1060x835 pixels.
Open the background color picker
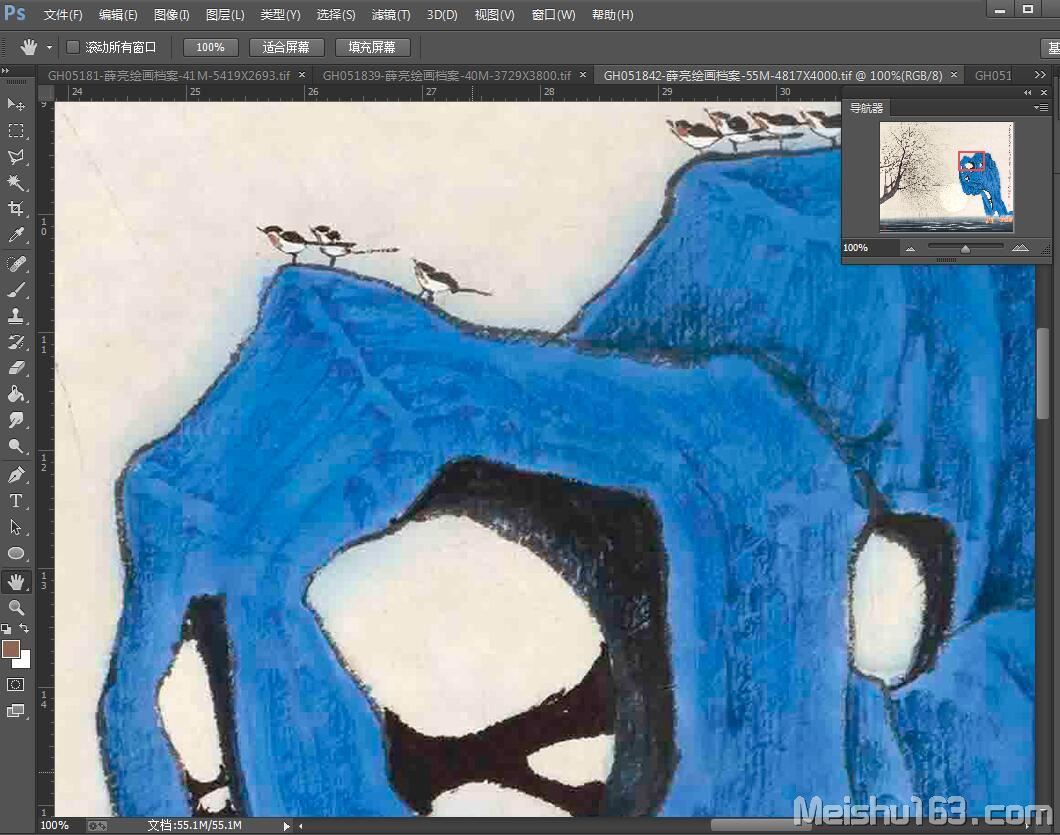[24, 661]
